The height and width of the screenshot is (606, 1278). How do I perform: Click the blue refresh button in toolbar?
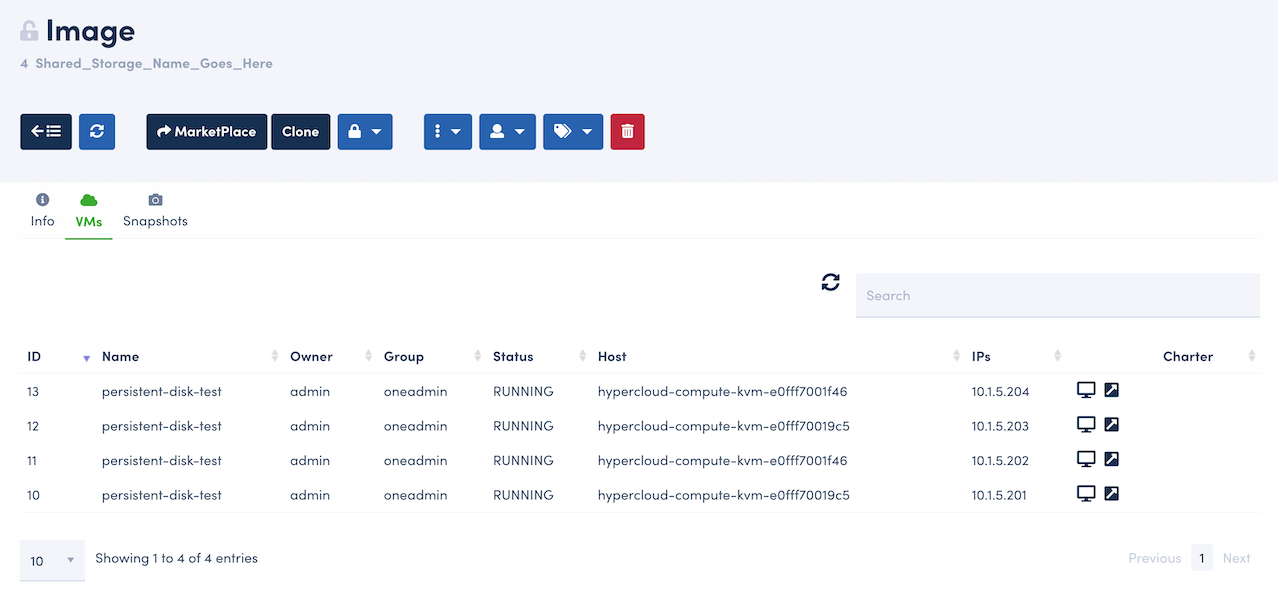point(97,132)
